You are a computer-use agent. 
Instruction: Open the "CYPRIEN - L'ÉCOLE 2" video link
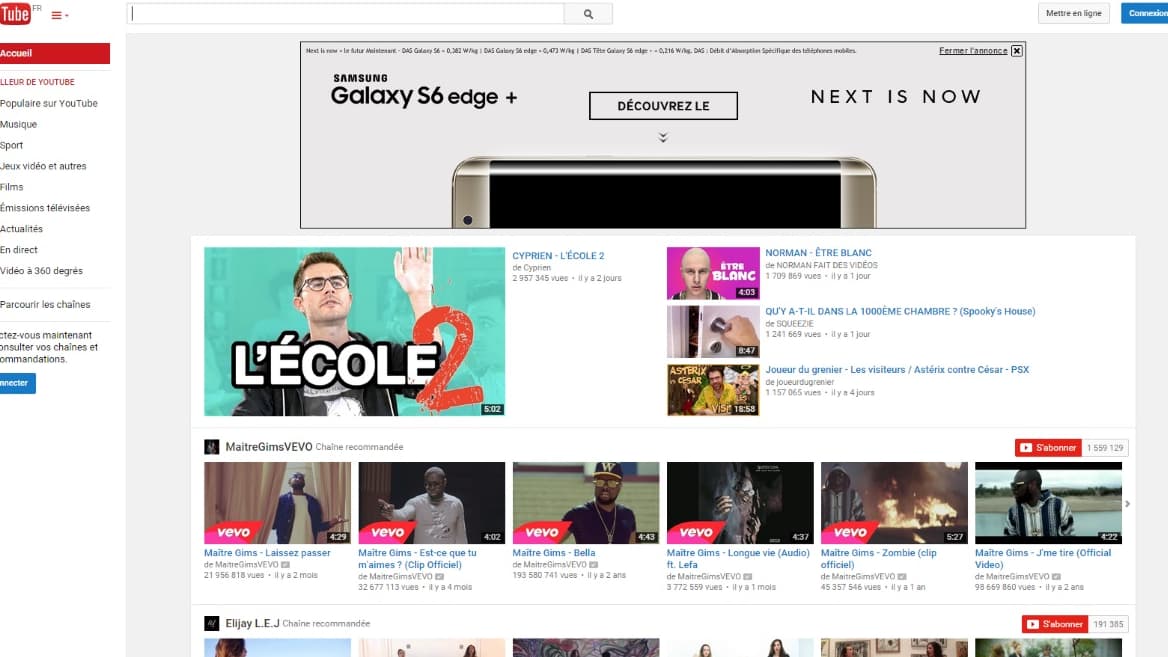click(x=558, y=255)
